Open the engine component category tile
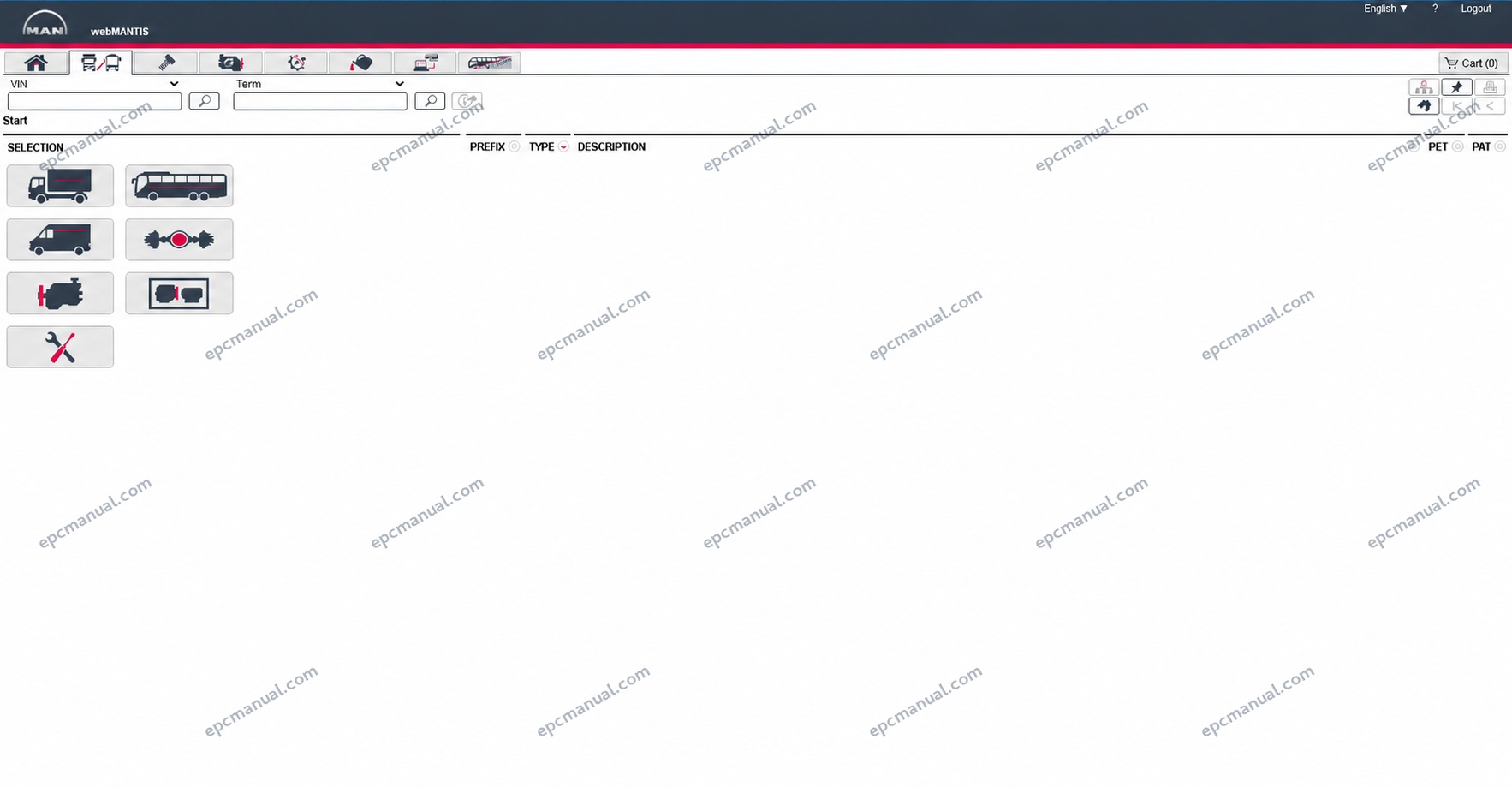Viewport: 1512px width, 787px height. (x=60, y=294)
